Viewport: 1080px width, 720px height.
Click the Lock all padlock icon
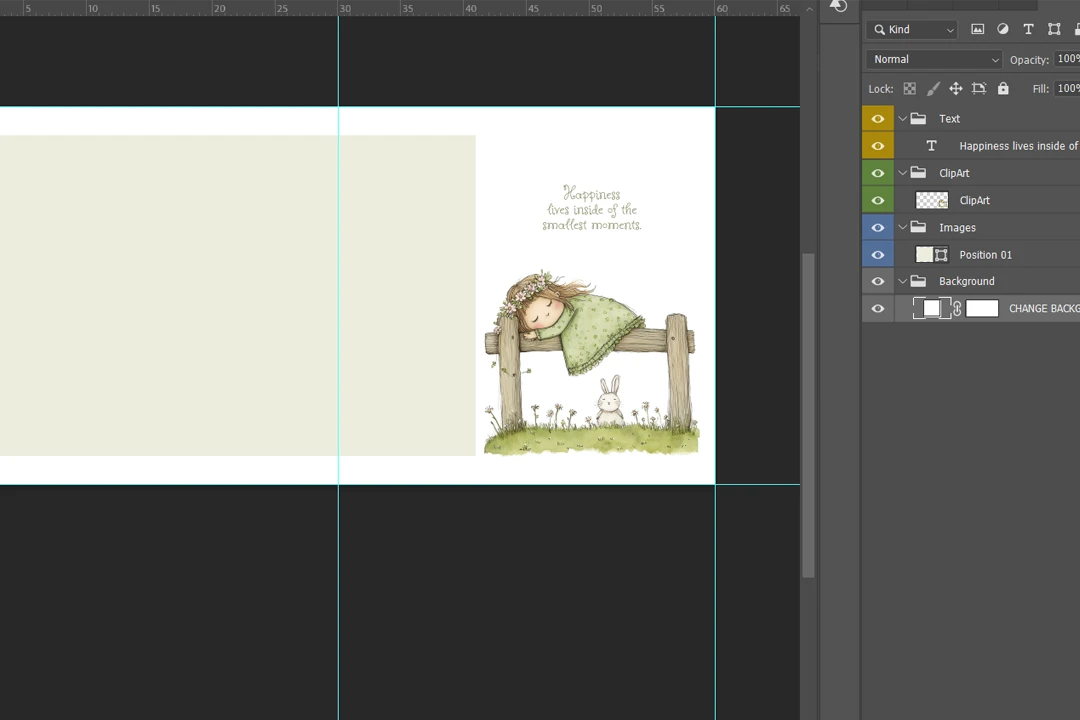(1003, 88)
